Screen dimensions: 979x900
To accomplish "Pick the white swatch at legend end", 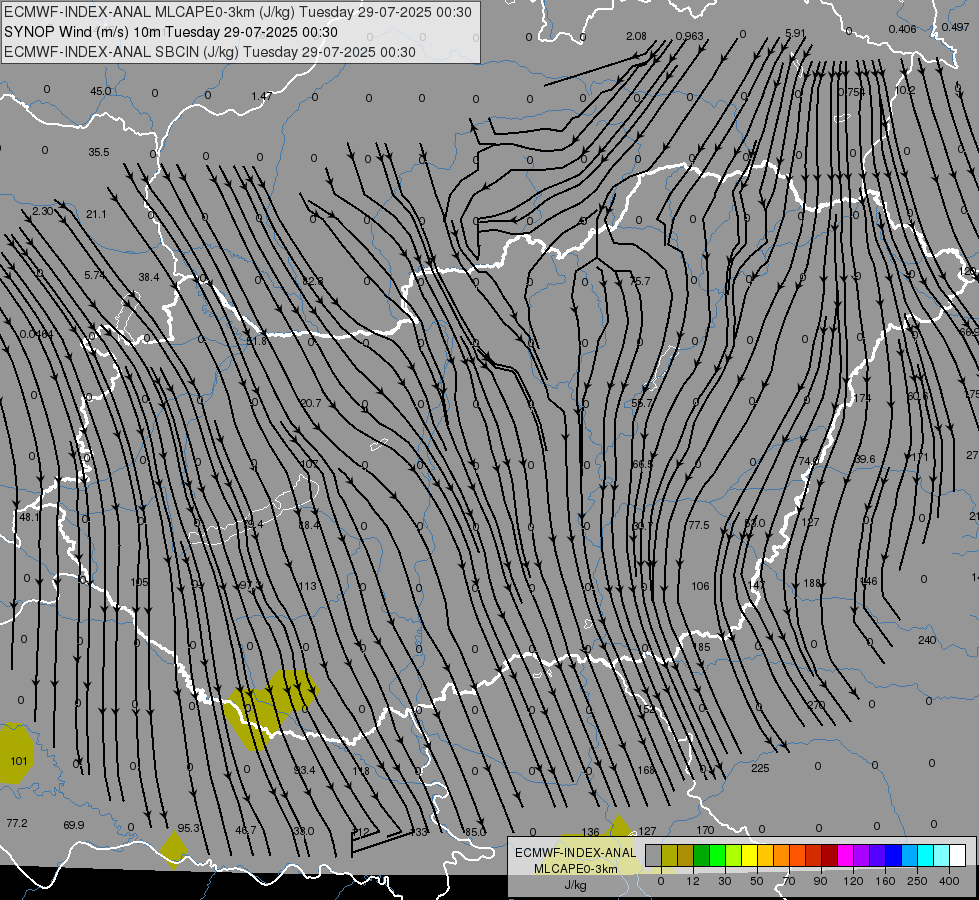I will pyautogui.click(x=958, y=855).
